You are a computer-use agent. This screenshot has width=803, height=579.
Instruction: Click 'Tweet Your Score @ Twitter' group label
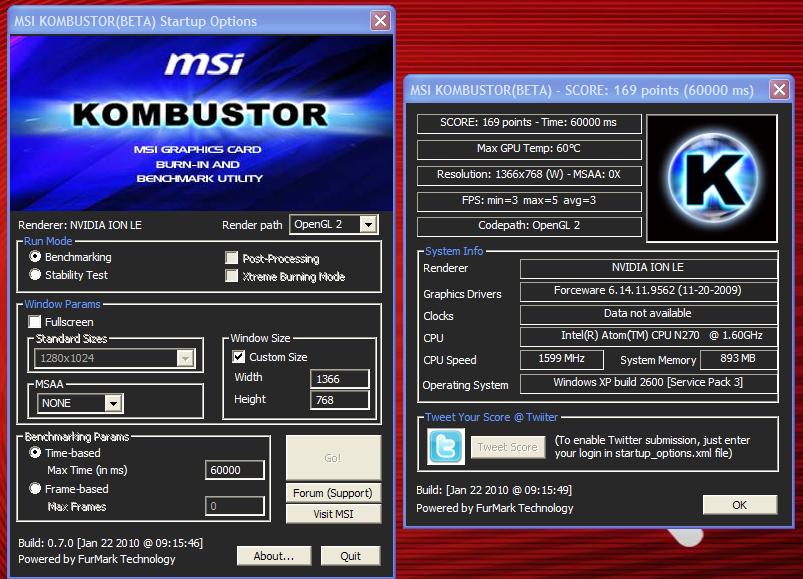tap(491, 417)
